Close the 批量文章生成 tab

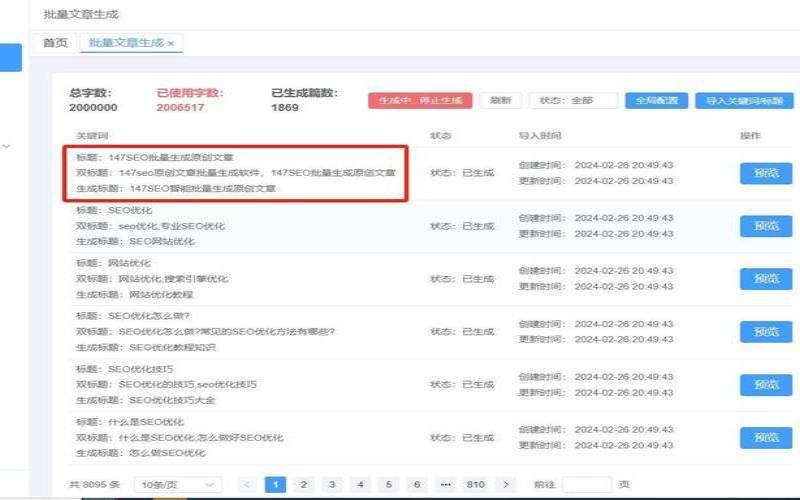170,44
